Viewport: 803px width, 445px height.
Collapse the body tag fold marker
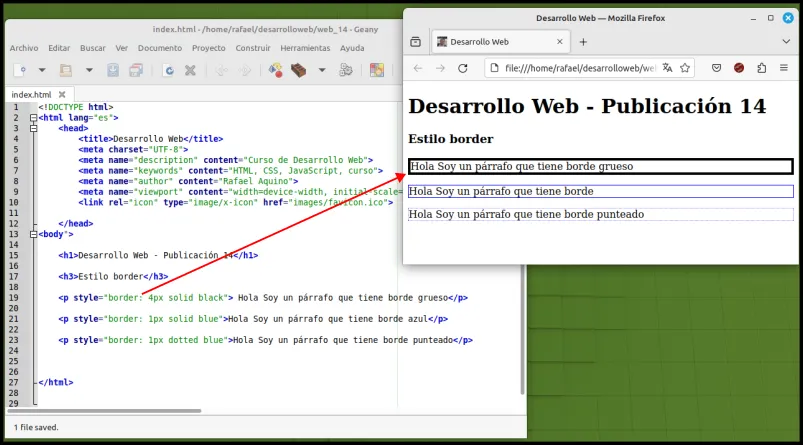pyautogui.click(x=33, y=235)
